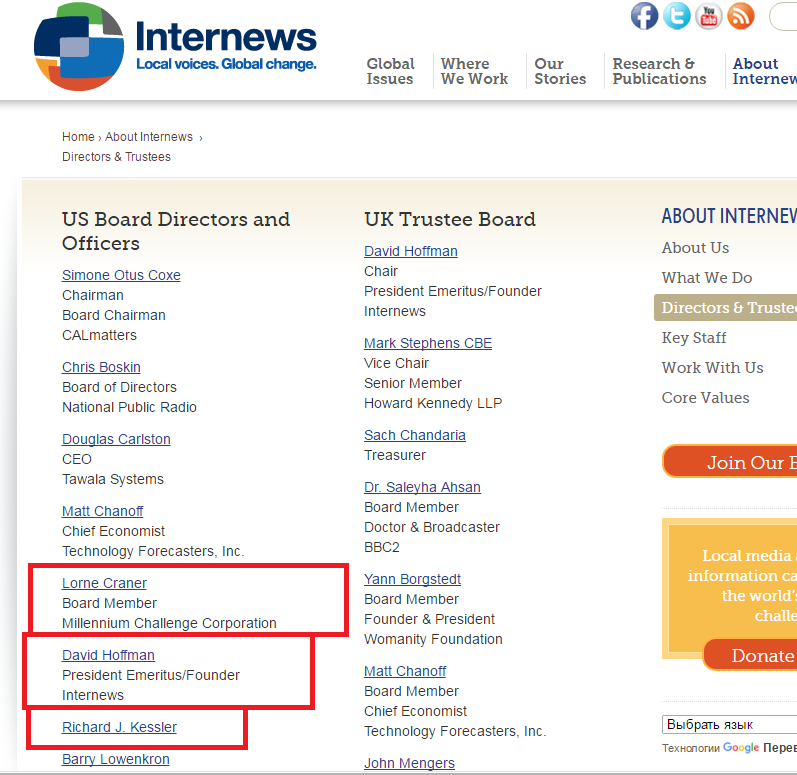This screenshot has width=797, height=775.
Task: Open Core Values sidebar page
Action: [x=705, y=398]
